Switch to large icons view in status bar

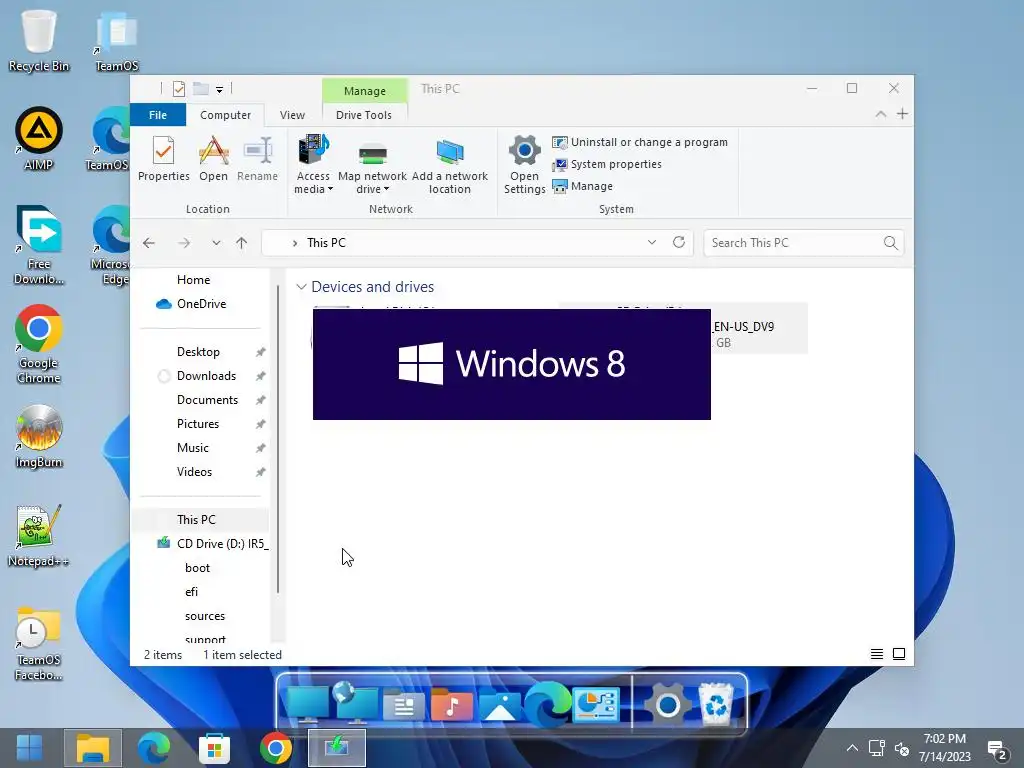pos(899,654)
